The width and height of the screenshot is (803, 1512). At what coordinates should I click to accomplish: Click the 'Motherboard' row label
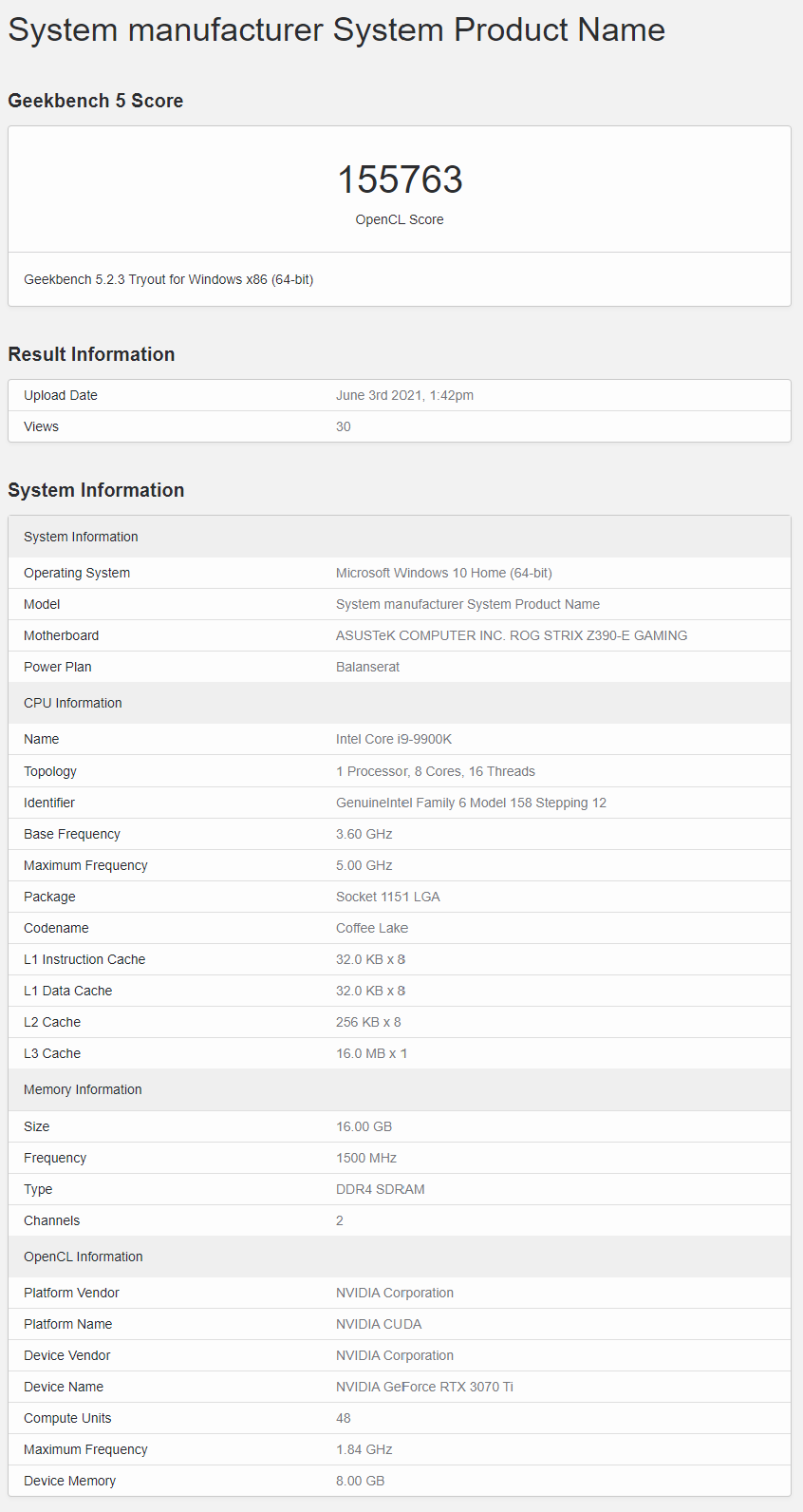point(62,635)
